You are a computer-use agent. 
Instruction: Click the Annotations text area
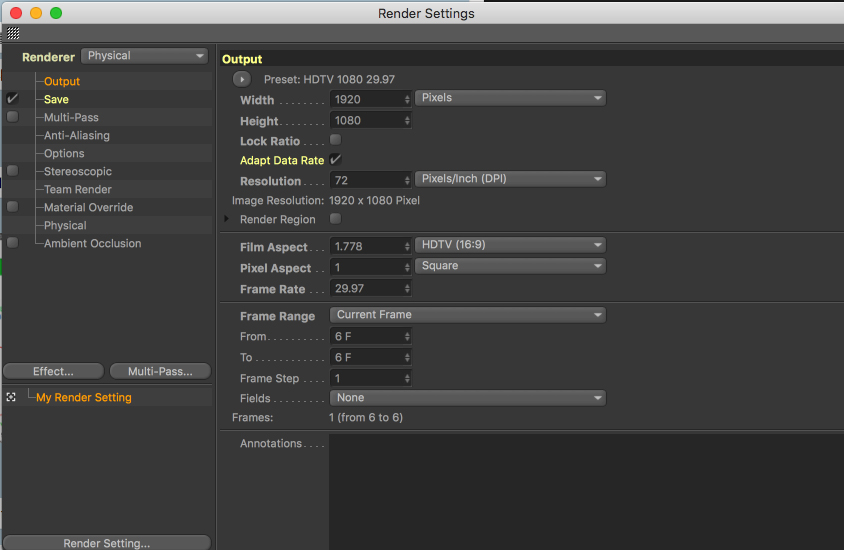click(586, 492)
